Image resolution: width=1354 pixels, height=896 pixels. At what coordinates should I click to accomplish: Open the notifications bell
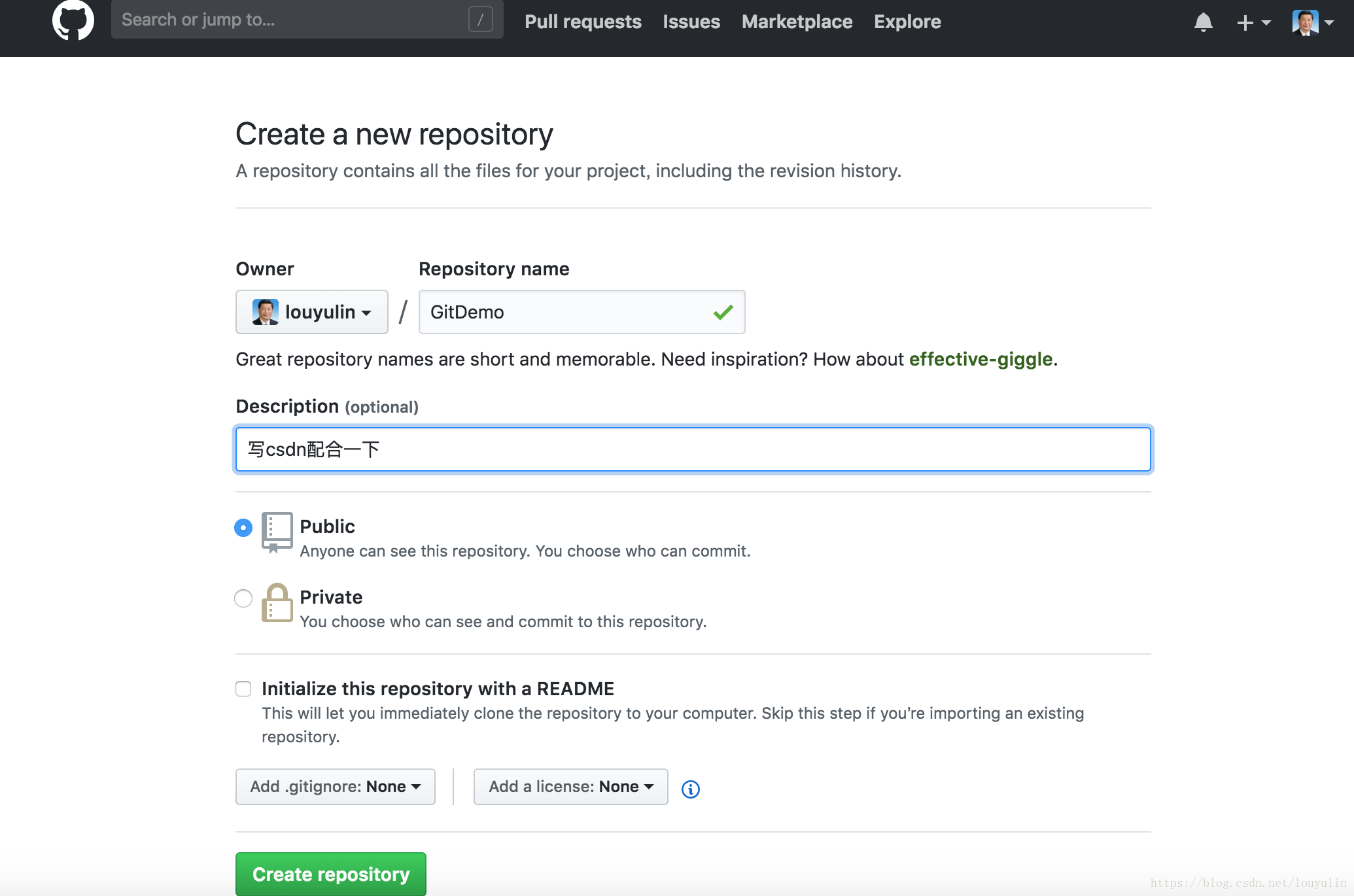tap(1203, 22)
